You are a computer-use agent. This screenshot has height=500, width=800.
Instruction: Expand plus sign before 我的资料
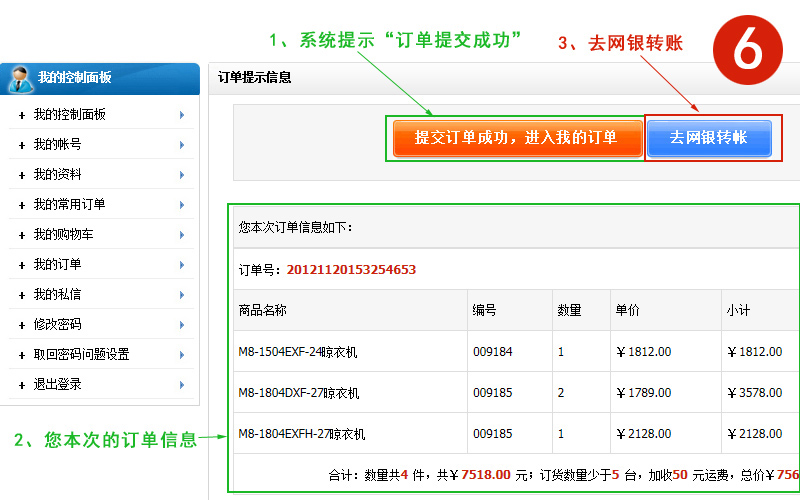22,176
